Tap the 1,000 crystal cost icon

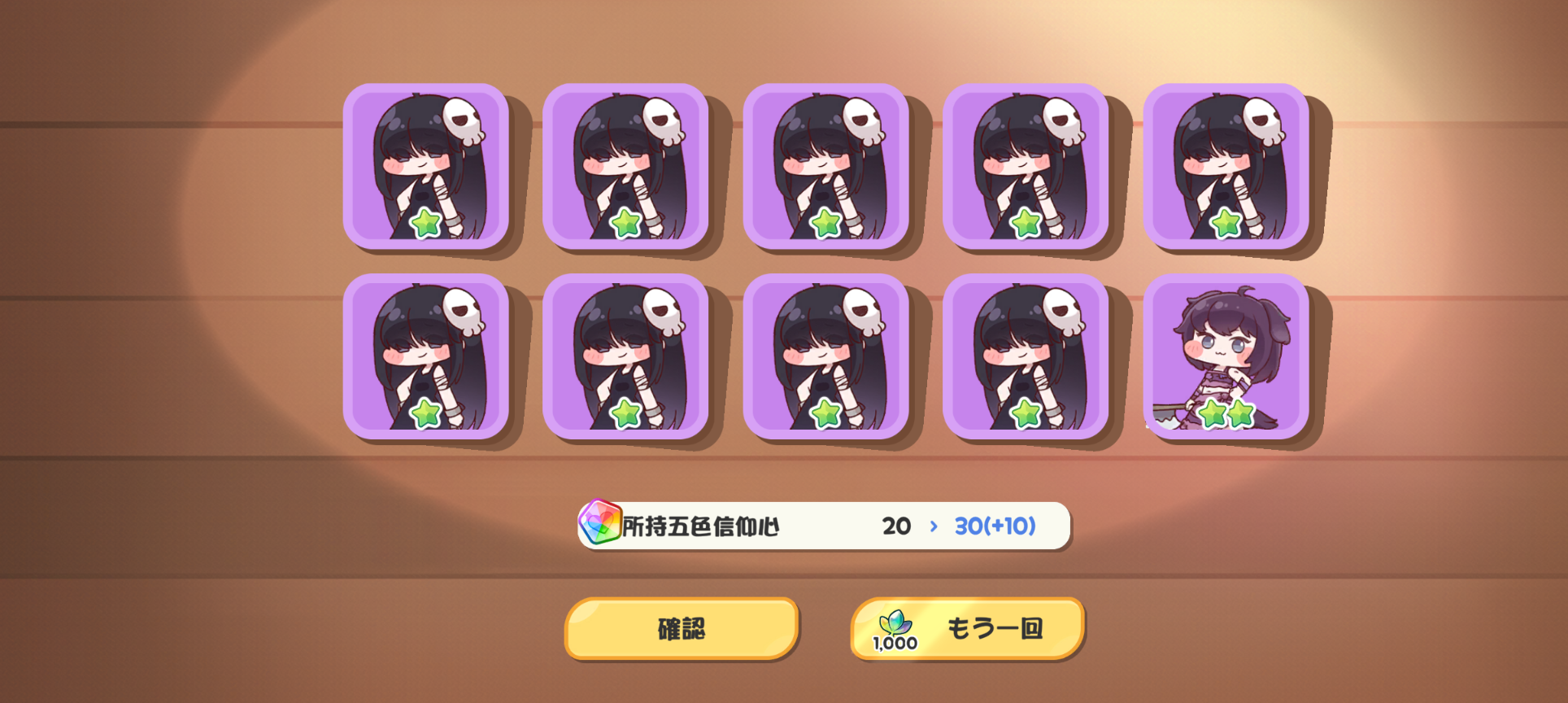tap(895, 631)
